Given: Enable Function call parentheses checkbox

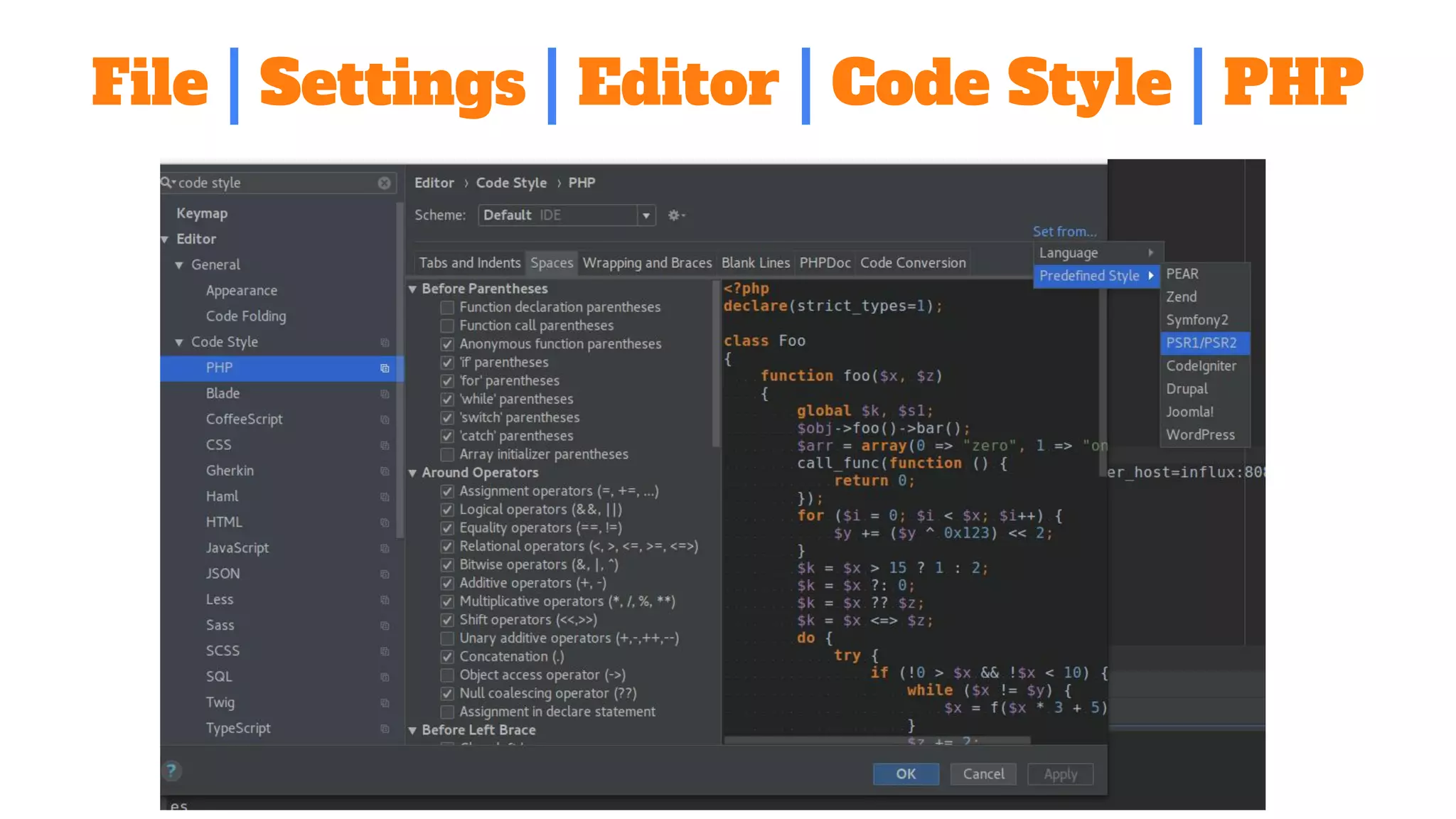Looking at the screenshot, I should 447,326.
